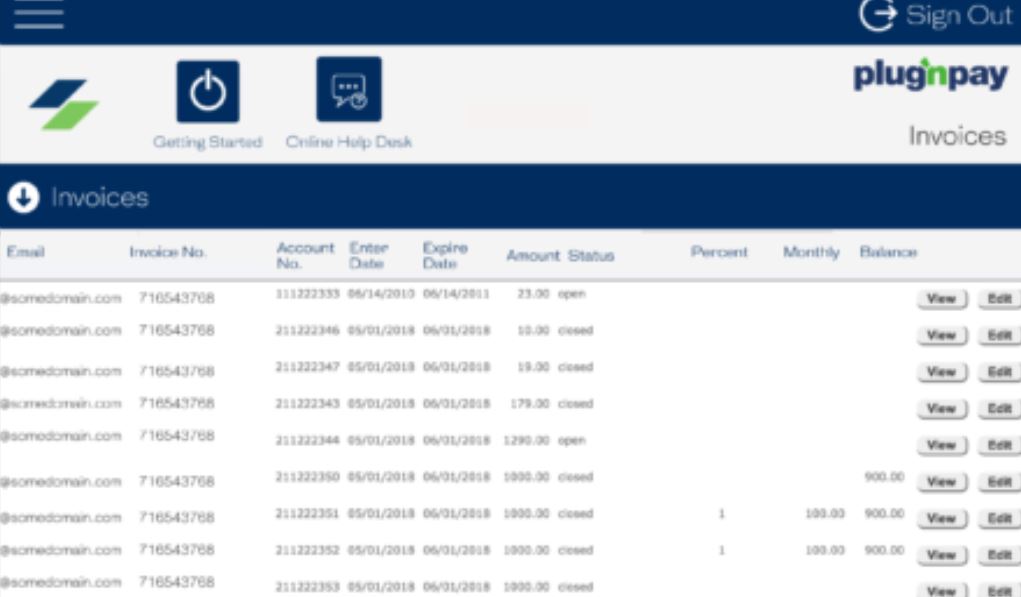1021x597 pixels.
Task: Sort by the Monthly column header
Action: pyautogui.click(x=811, y=252)
